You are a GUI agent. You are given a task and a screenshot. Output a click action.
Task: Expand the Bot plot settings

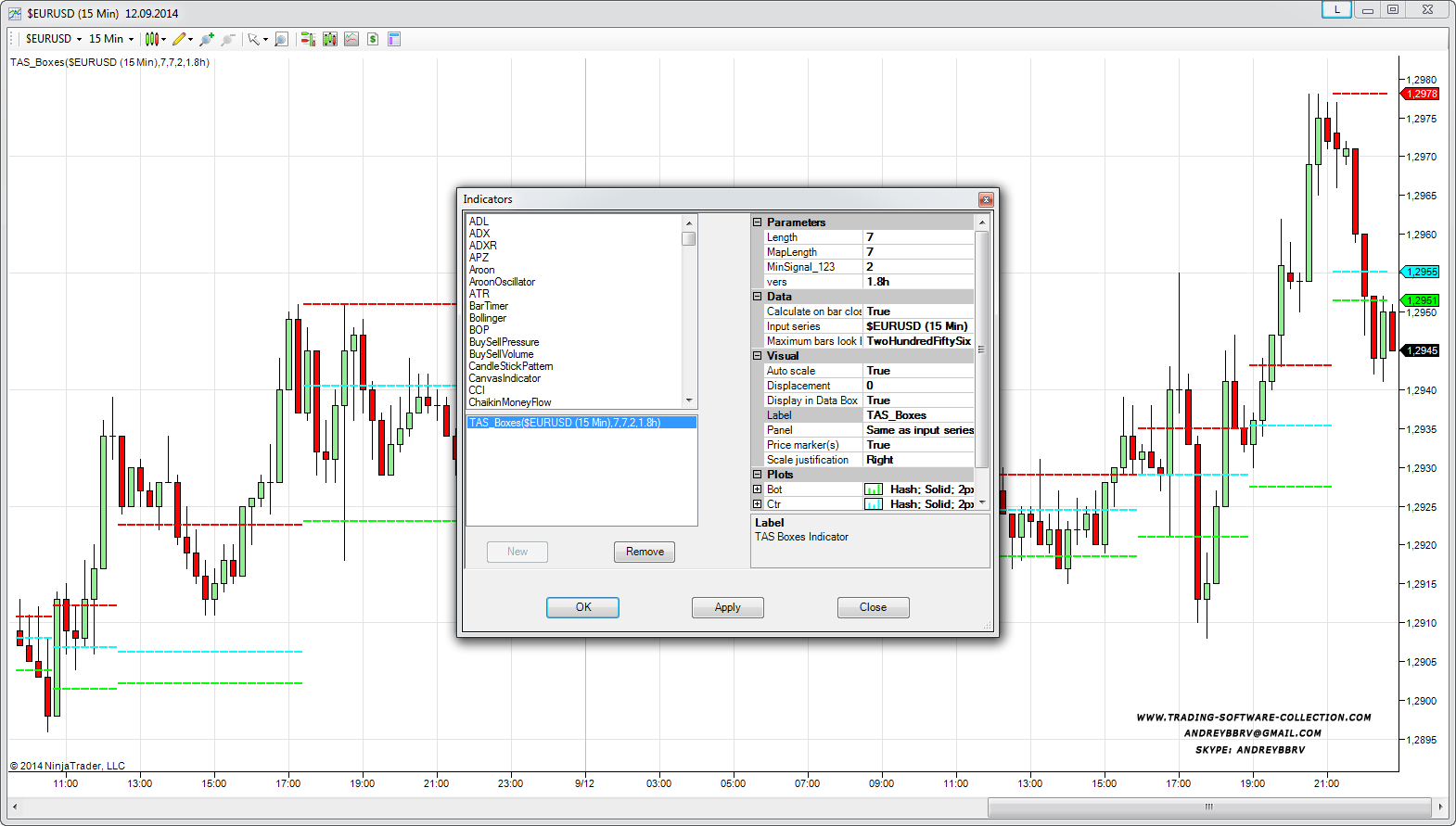point(758,489)
